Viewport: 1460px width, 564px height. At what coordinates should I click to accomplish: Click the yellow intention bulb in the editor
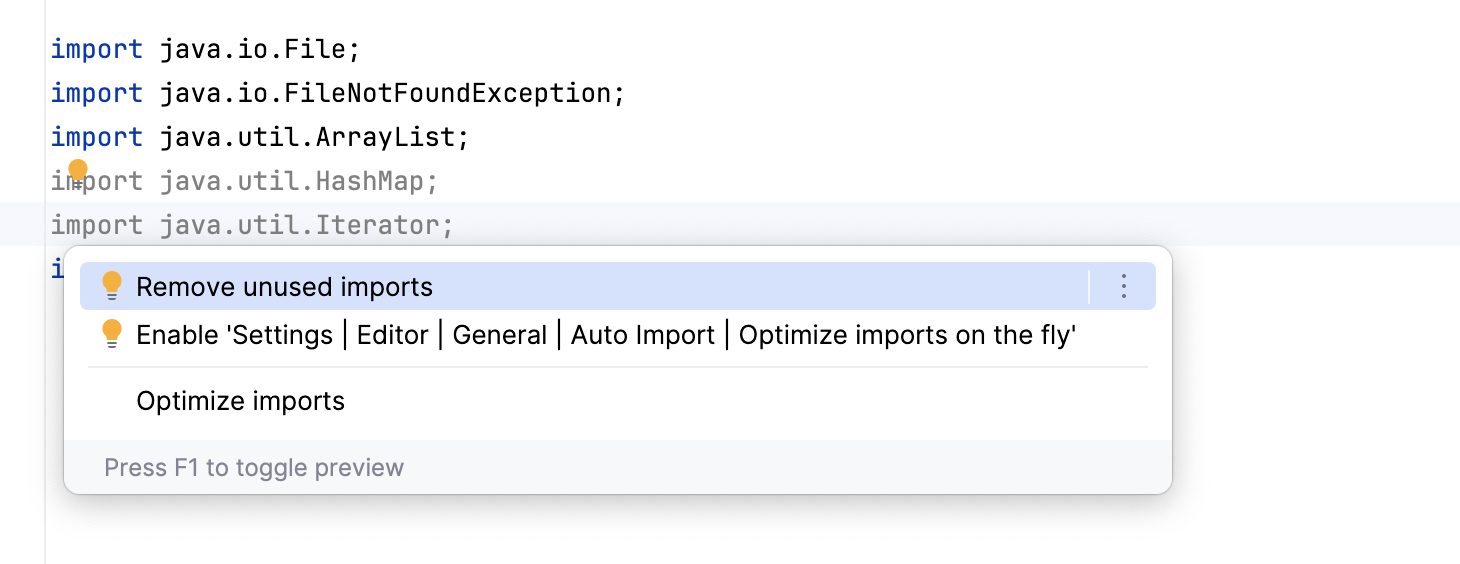78,171
